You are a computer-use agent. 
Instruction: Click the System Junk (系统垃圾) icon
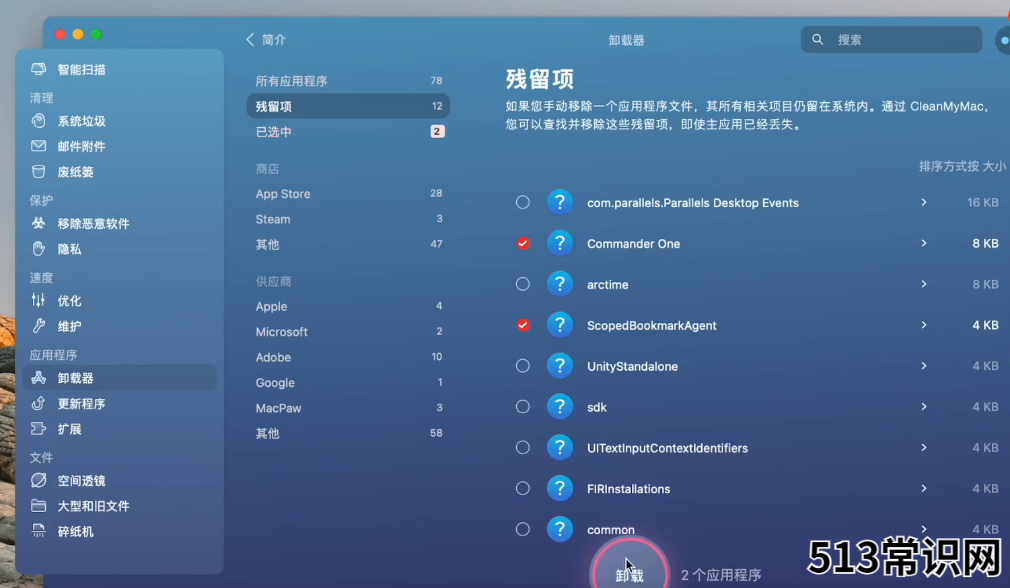(x=39, y=120)
